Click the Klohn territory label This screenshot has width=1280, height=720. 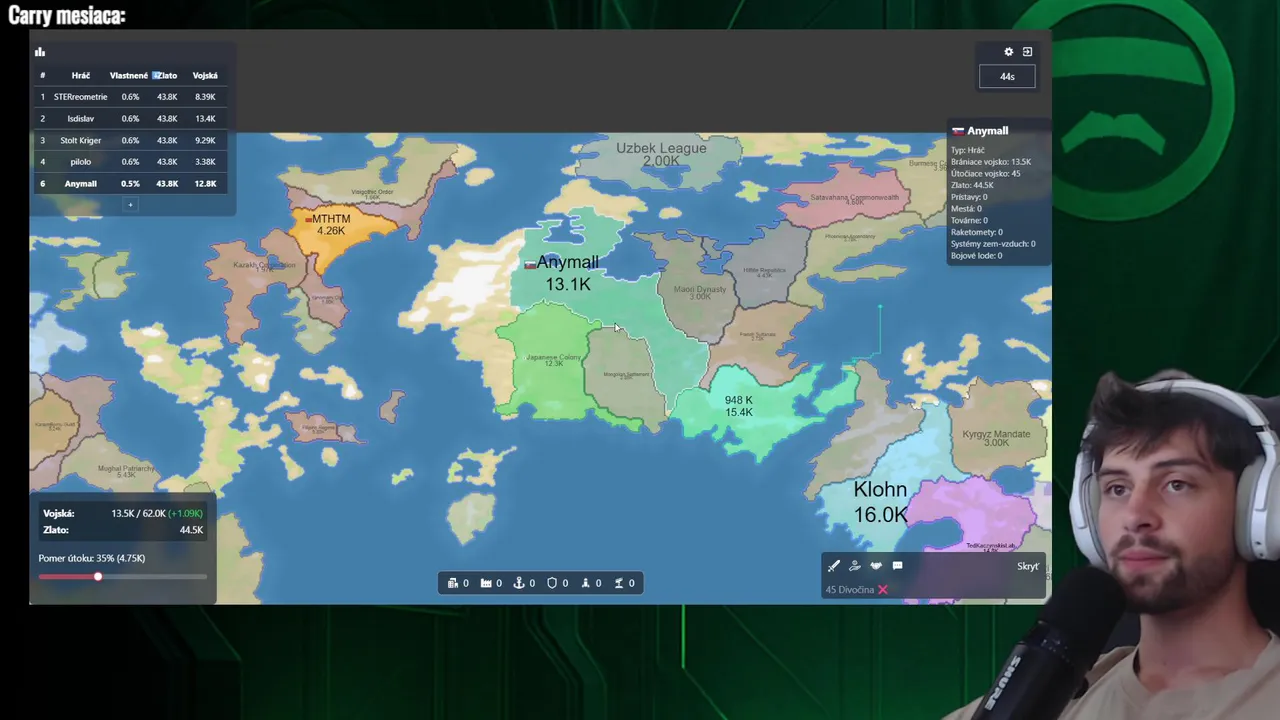pyautogui.click(x=880, y=502)
